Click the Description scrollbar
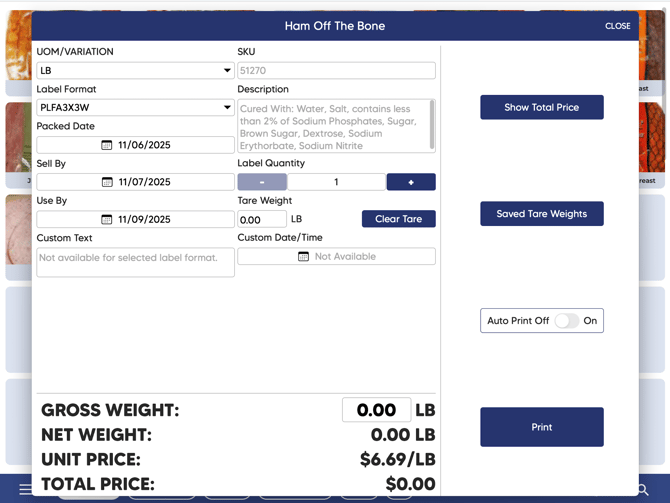This screenshot has width=670, height=503. [432, 123]
